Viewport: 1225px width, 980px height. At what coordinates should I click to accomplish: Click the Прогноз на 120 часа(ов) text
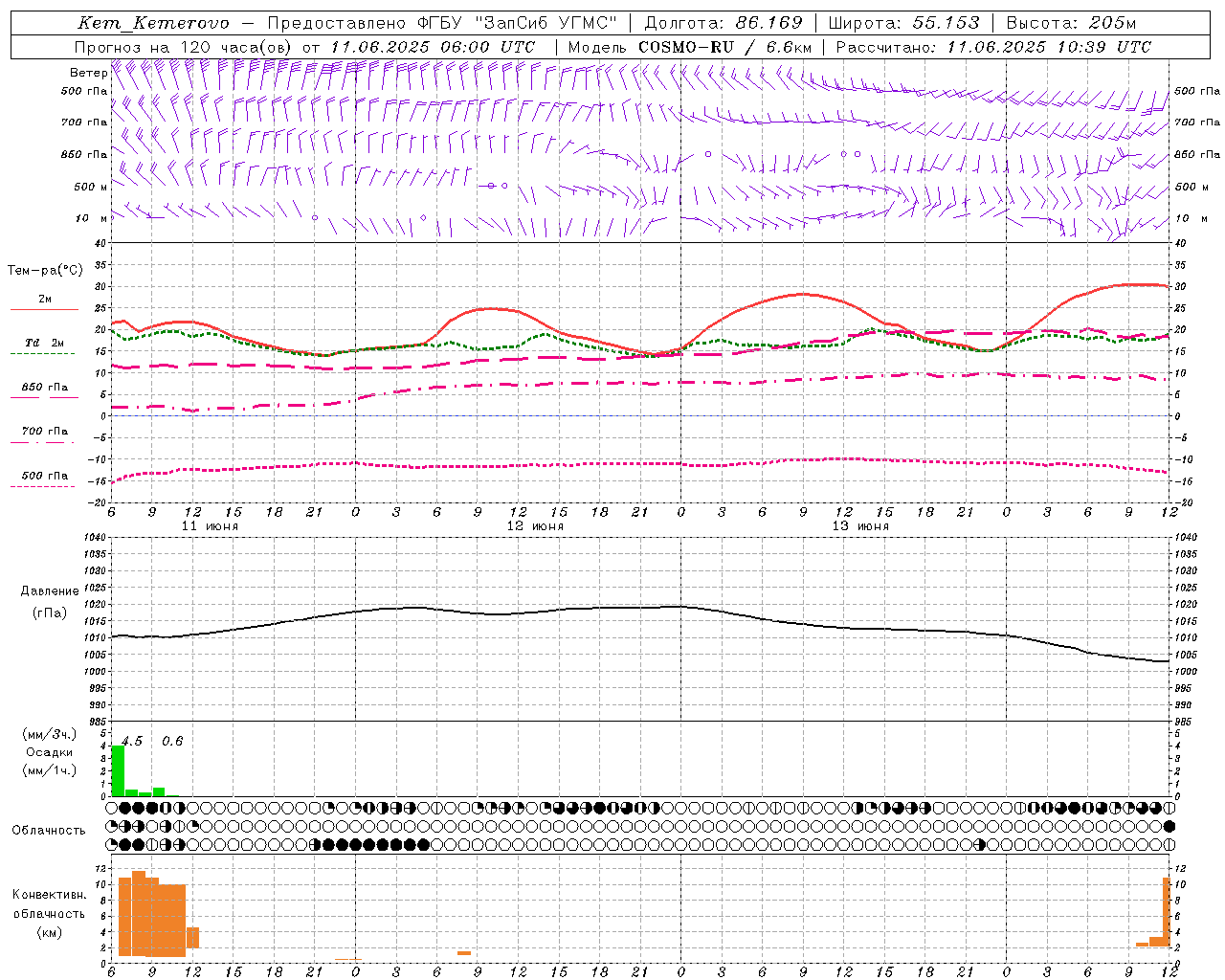pyautogui.click(x=185, y=47)
